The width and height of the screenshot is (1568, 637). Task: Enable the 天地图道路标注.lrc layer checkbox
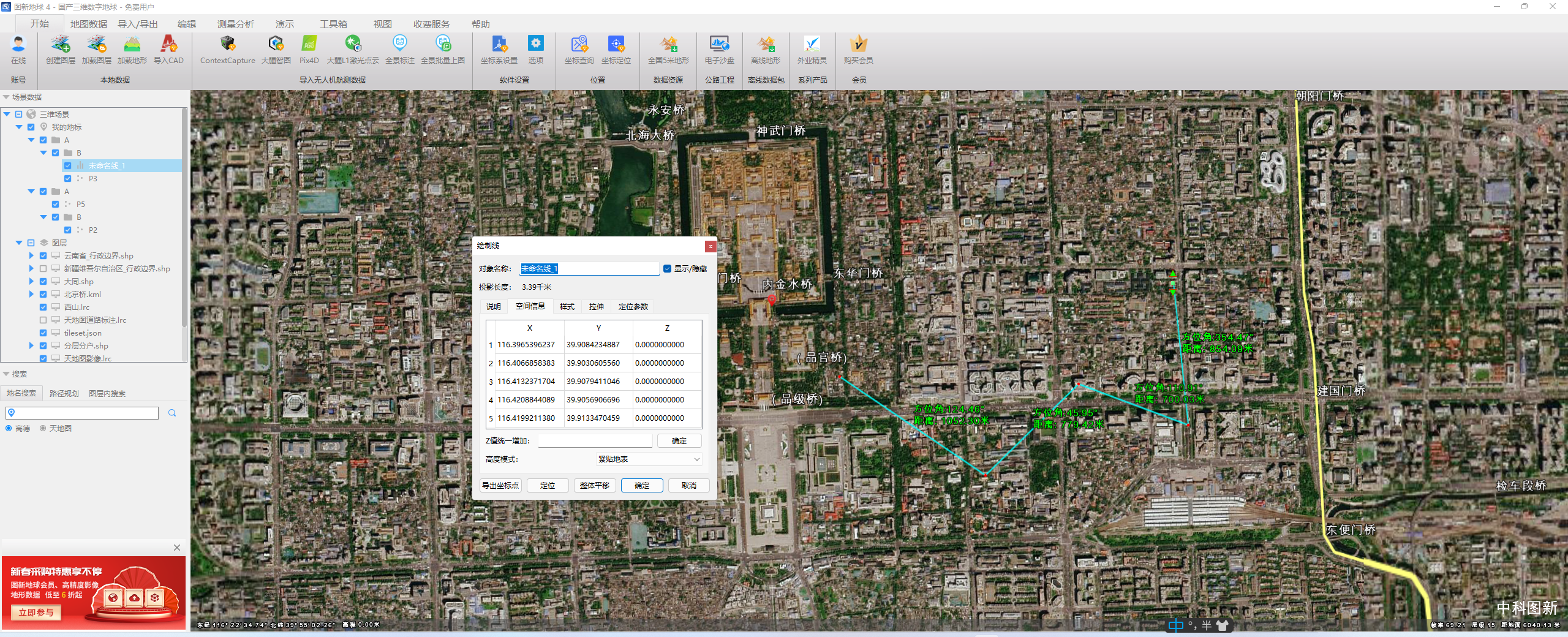pyautogui.click(x=43, y=320)
